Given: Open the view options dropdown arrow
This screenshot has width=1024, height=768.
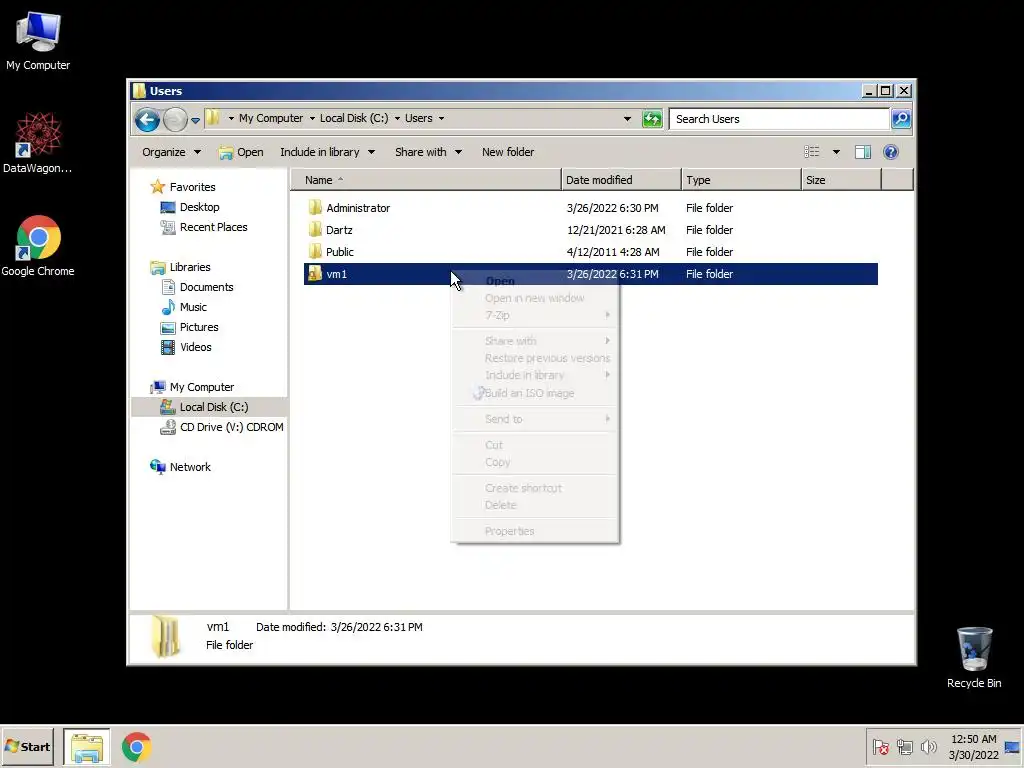Looking at the screenshot, I should [x=836, y=152].
